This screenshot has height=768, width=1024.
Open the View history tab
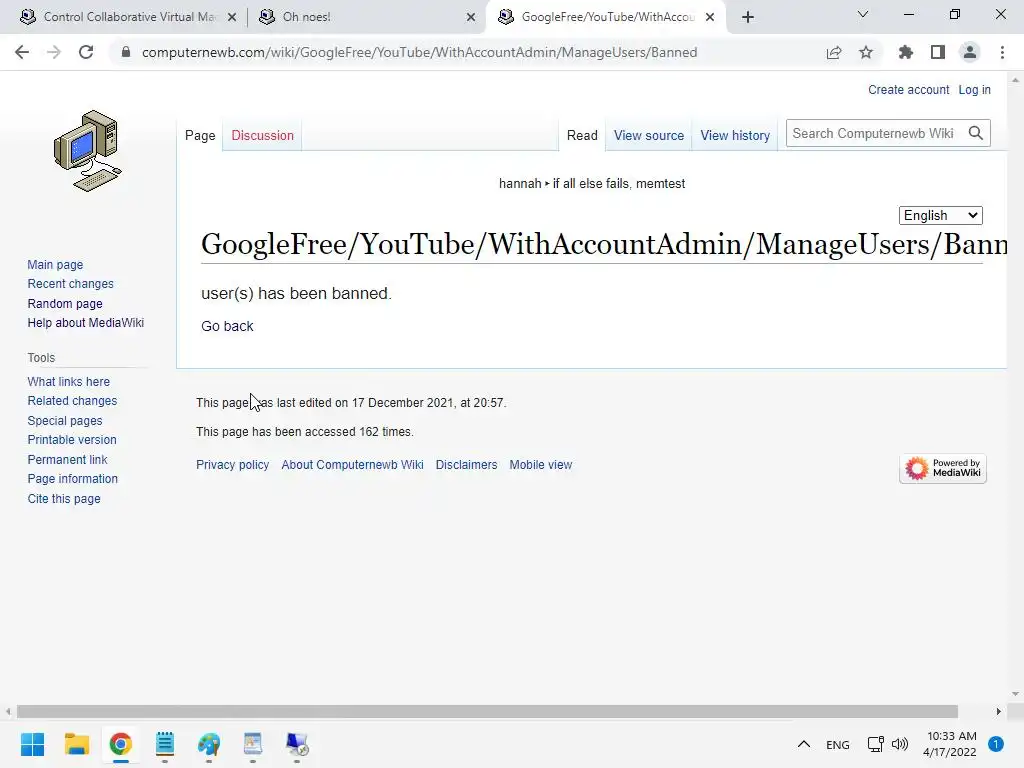point(735,135)
